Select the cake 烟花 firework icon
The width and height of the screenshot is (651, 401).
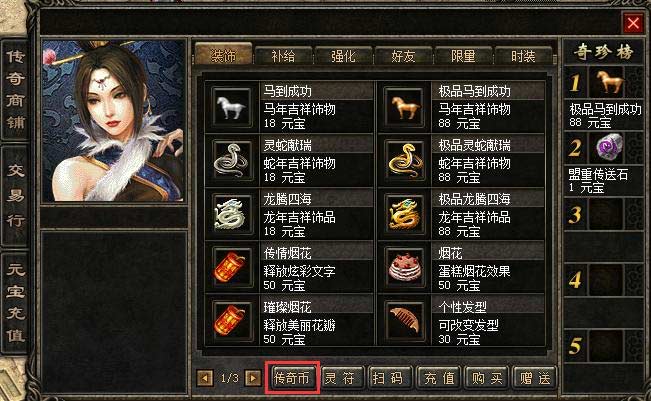click(405, 268)
